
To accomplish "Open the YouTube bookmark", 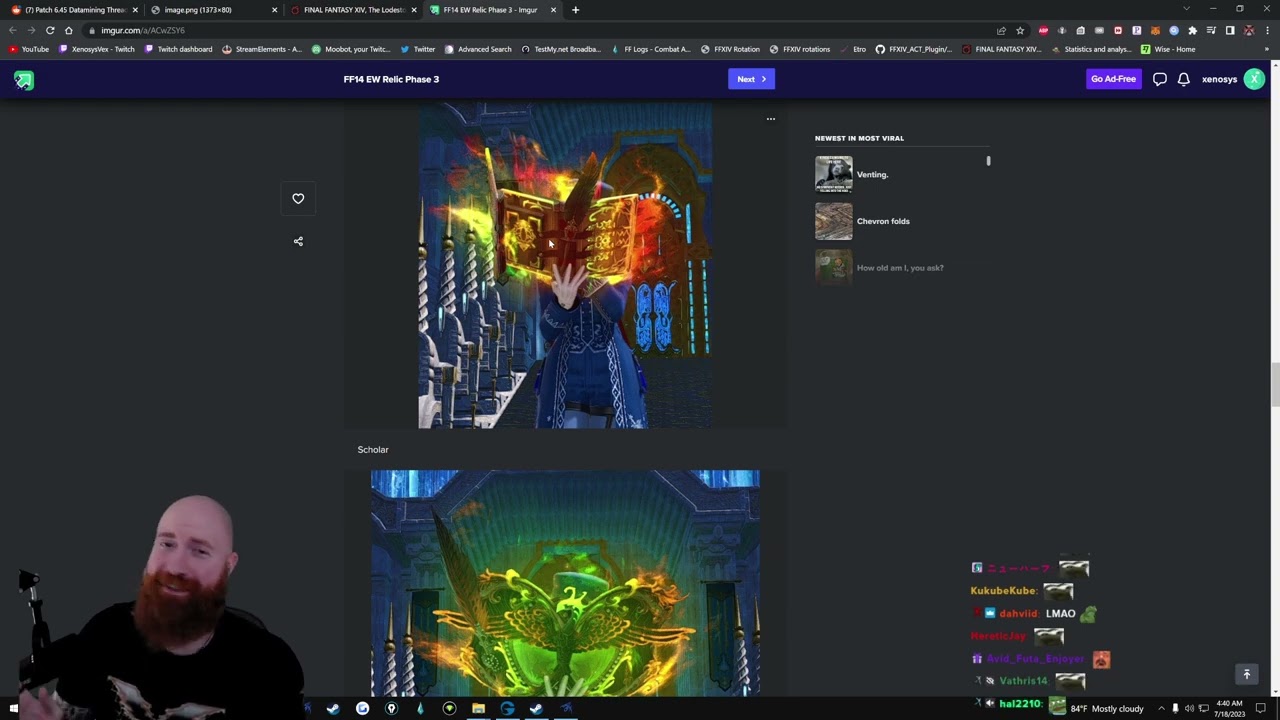I will coord(29,49).
